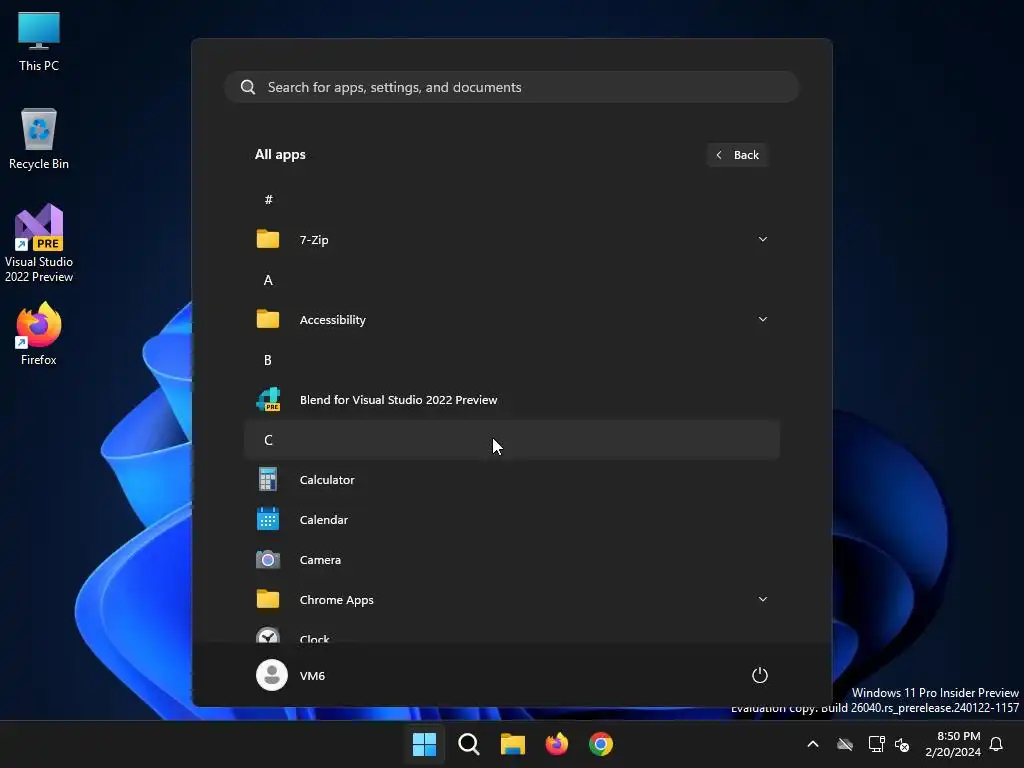This screenshot has height=768, width=1024.
Task: Click the search apps and settings field
Action: pyautogui.click(x=511, y=87)
